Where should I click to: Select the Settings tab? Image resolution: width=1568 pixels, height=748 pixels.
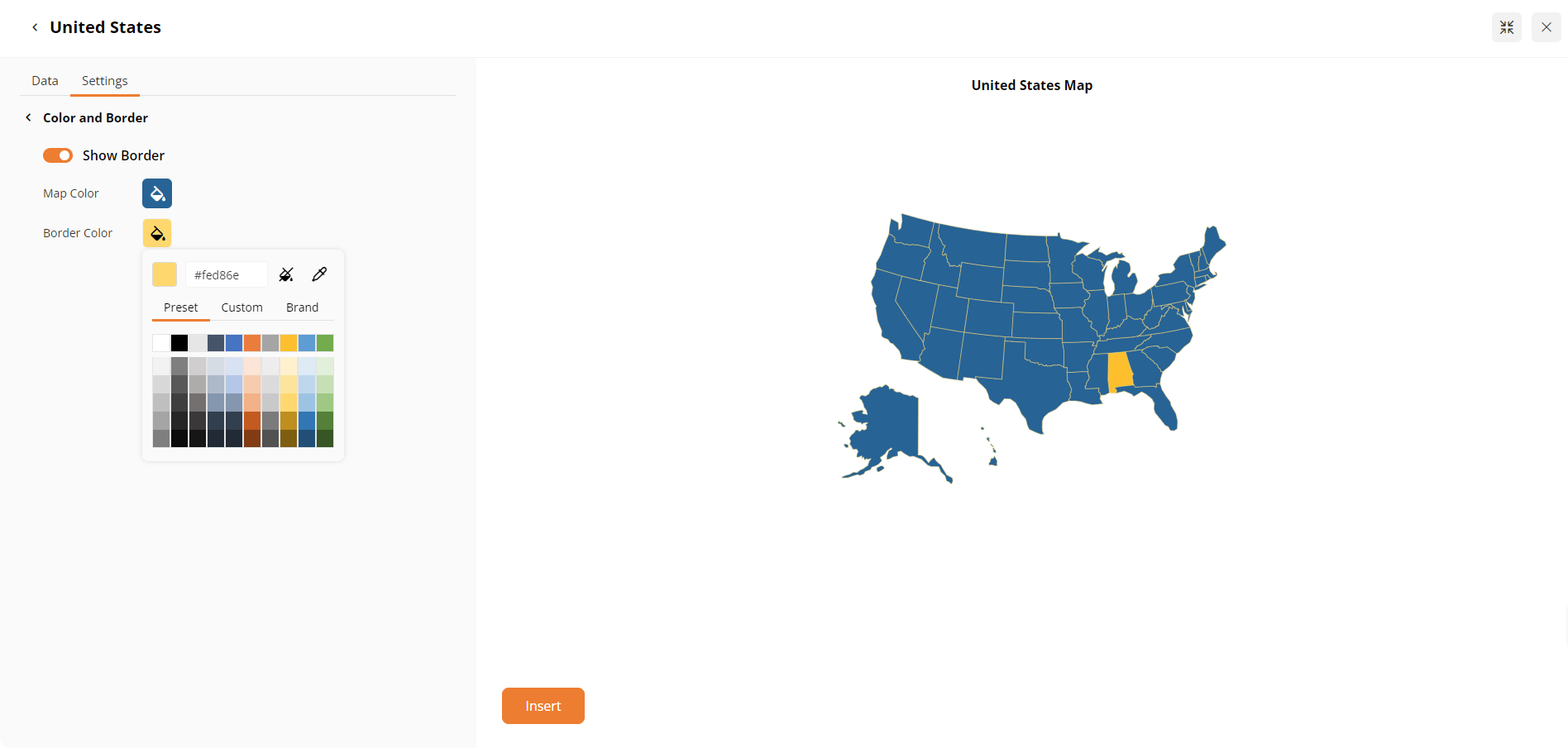pyautogui.click(x=104, y=80)
